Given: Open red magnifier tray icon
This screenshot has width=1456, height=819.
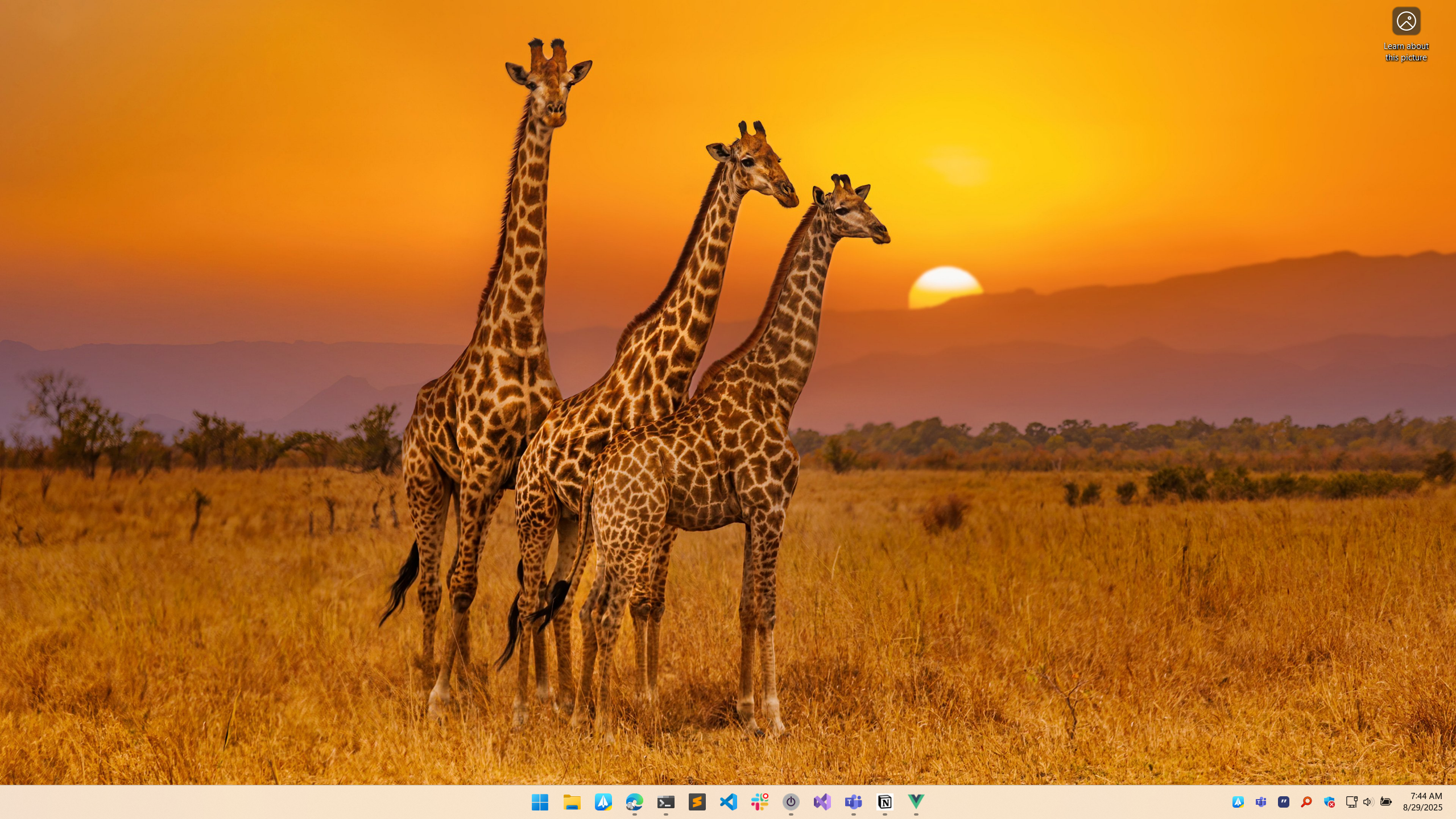Looking at the screenshot, I should click(1306, 802).
